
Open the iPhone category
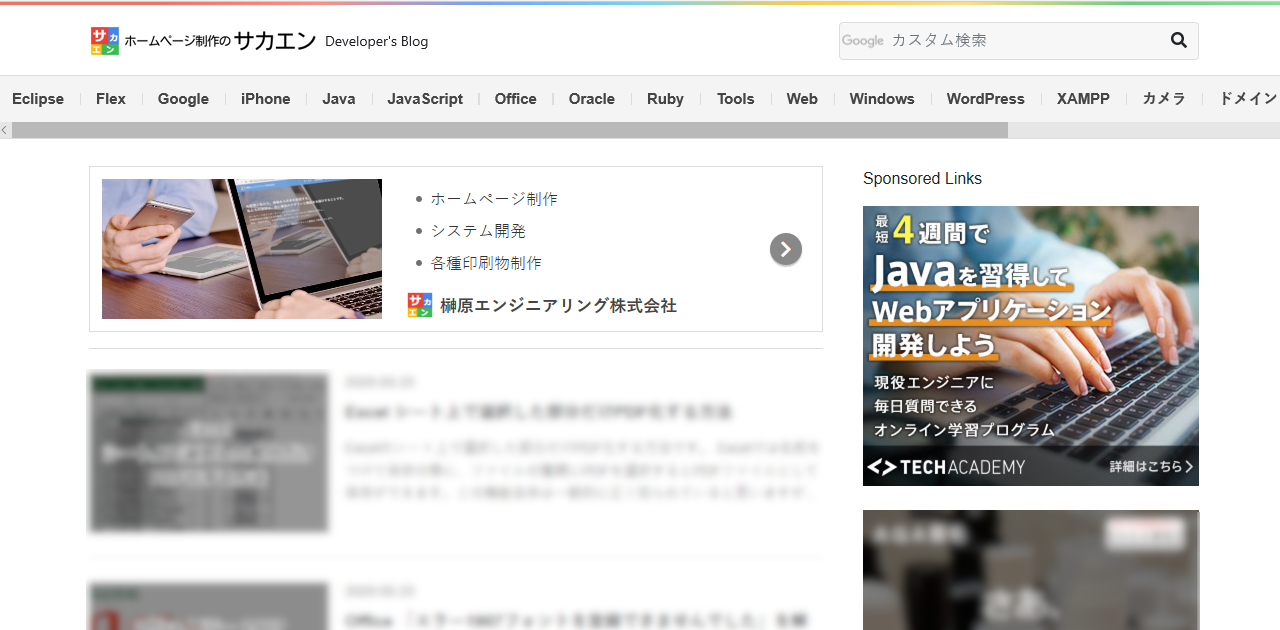coord(266,99)
